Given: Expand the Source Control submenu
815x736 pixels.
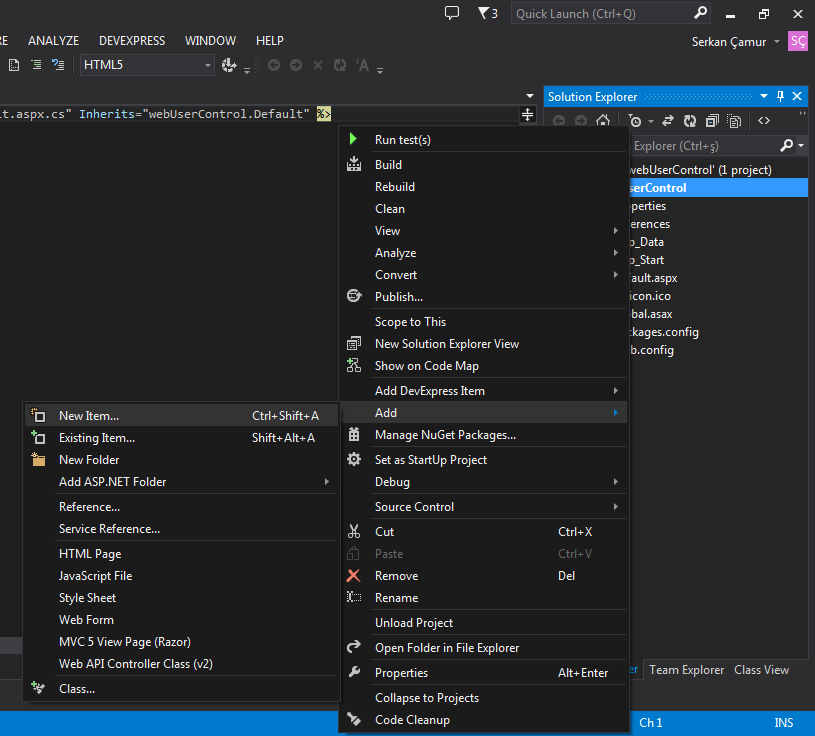Looking at the screenshot, I should 483,507.
